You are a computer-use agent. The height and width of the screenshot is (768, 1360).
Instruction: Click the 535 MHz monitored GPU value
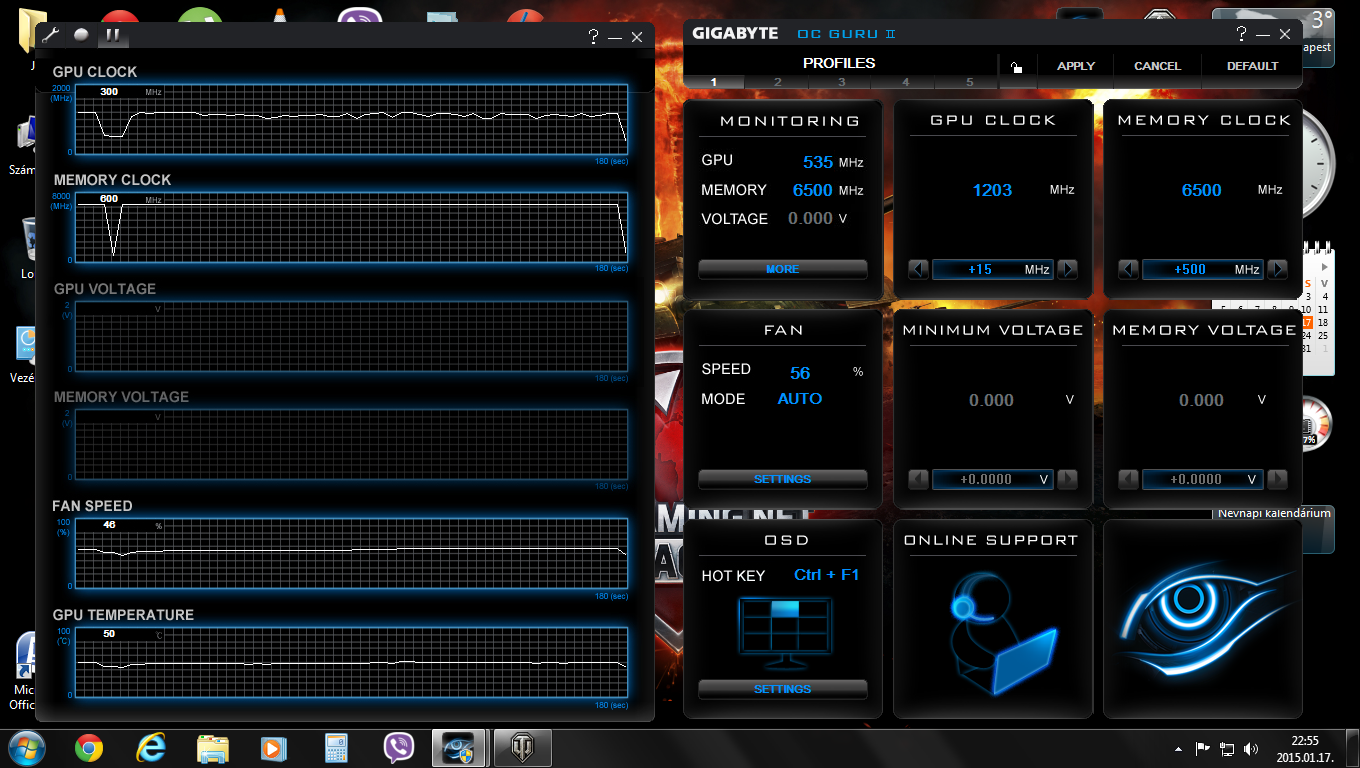tap(818, 161)
